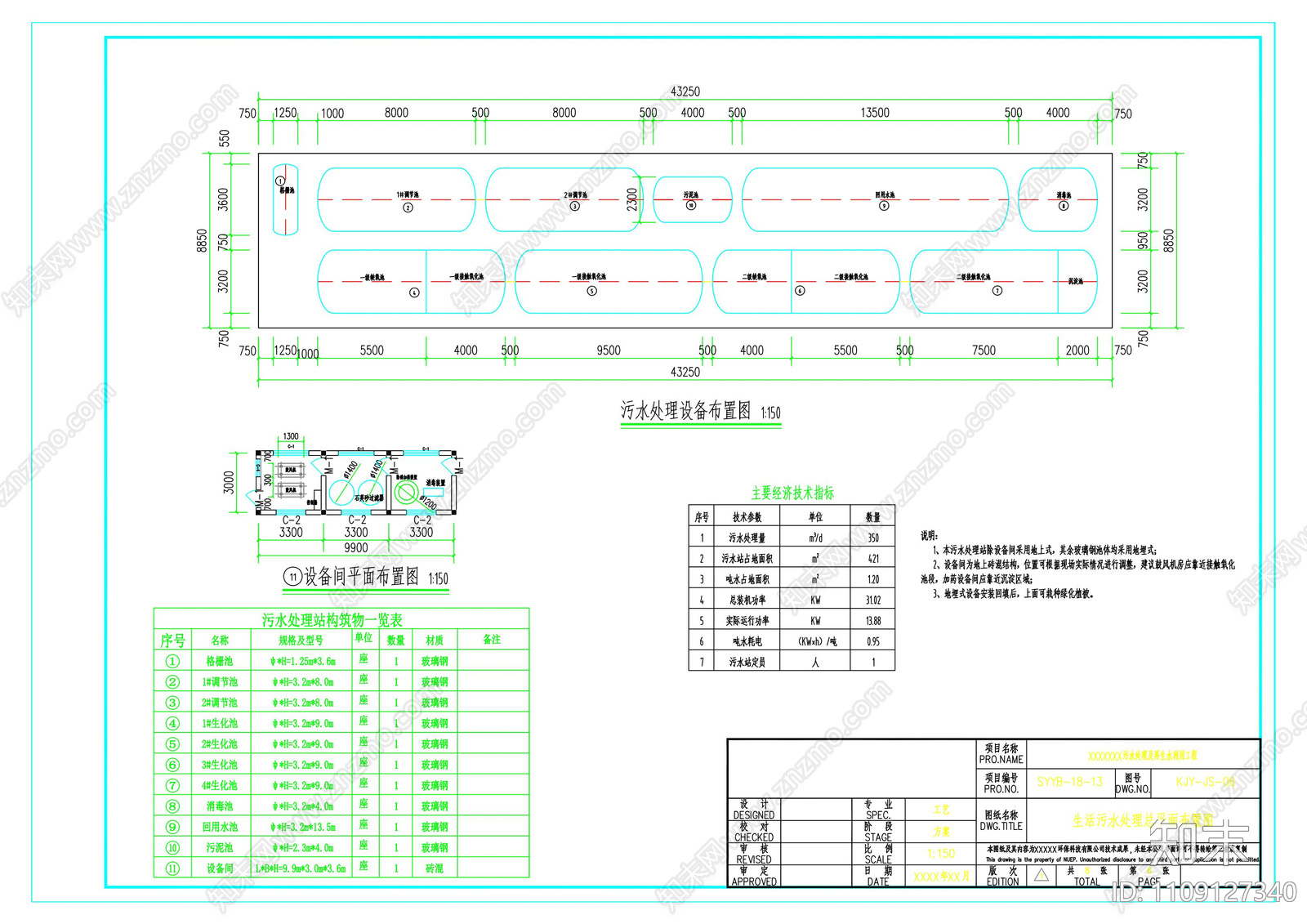
Task: Click the 9900 total dimension under equipment room
Action: 356,548
